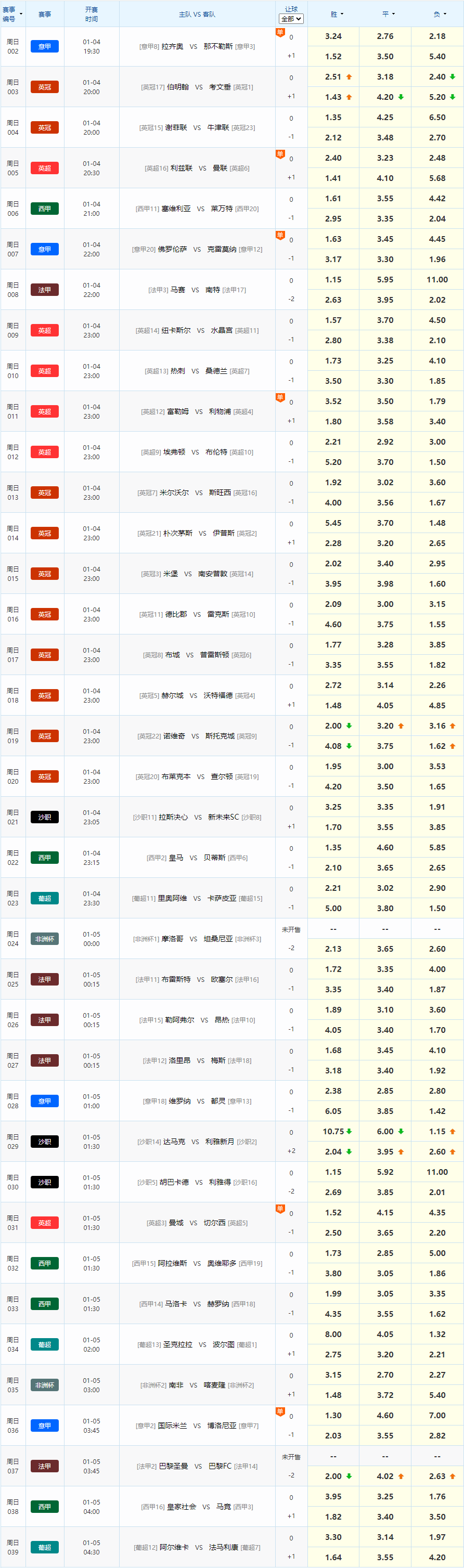Click the 单 badge on match 036 国际米兰
Viewport: 464px width, 1568px height.
click(x=280, y=1411)
